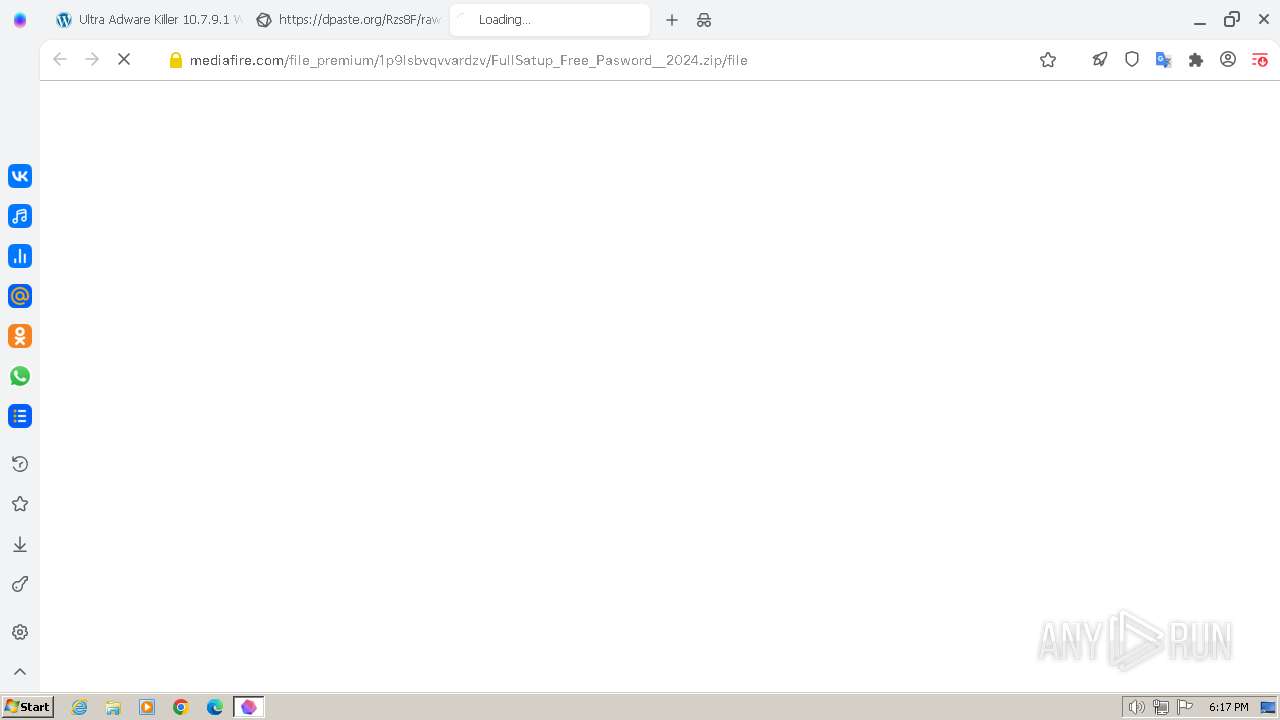
Task: Go back to previous page
Action: (60, 60)
